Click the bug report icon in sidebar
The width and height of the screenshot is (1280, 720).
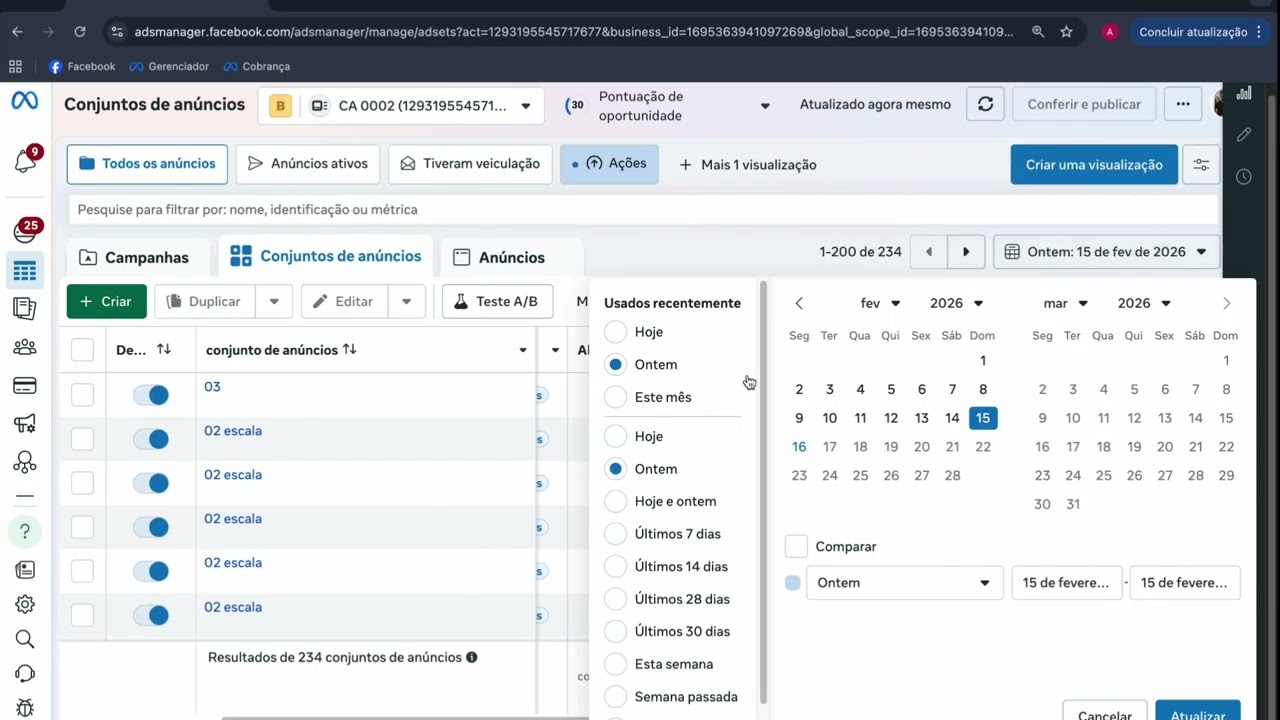point(25,708)
